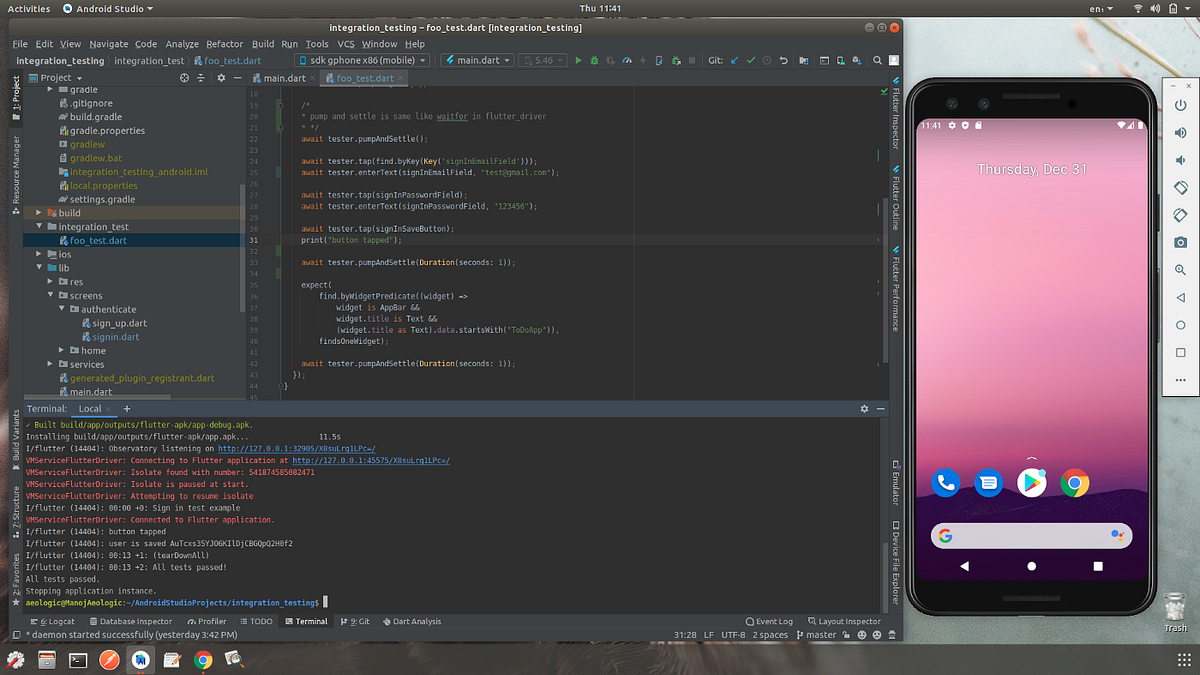Rotate the emulator using the rotate icon
Screen dimensions: 1200x675
[x=1180, y=186]
